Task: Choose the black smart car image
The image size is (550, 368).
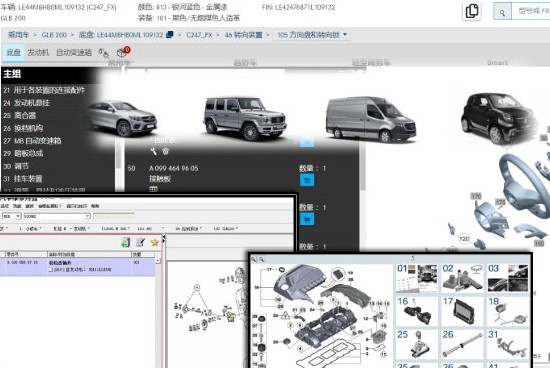Action: click(x=499, y=118)
